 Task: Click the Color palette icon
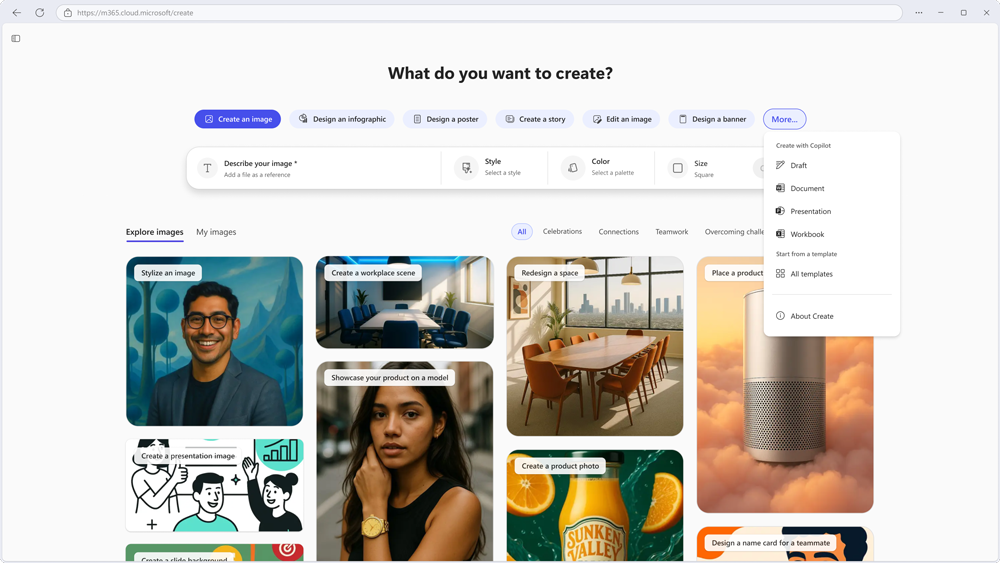(x=573, y=168)
